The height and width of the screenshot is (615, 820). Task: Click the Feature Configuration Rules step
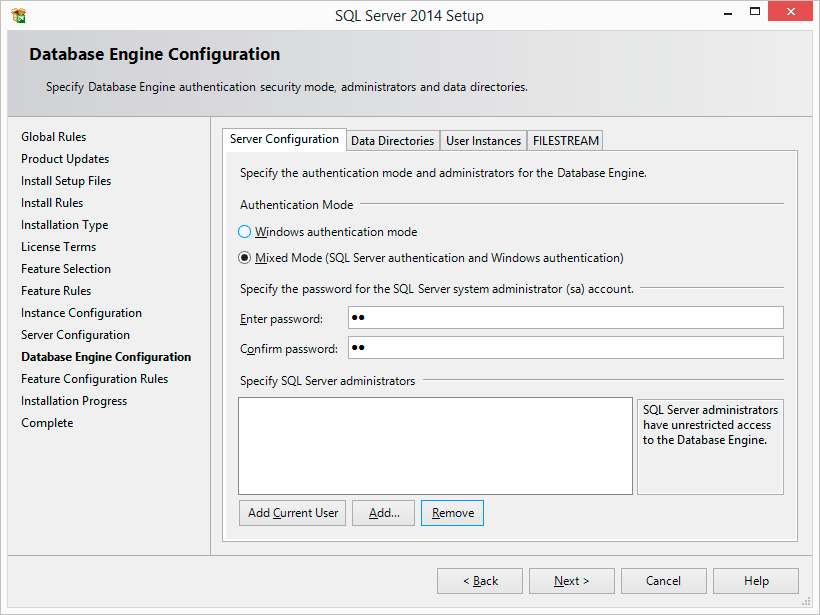95,379
